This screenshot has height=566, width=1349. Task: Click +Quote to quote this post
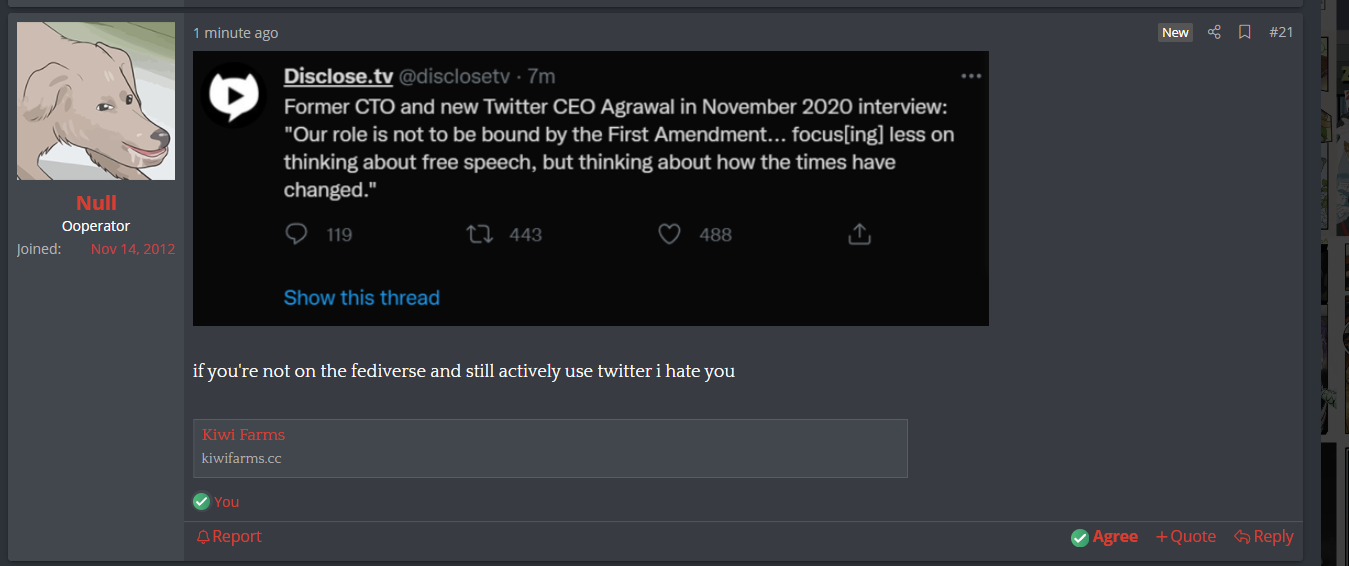[1186, 537]
